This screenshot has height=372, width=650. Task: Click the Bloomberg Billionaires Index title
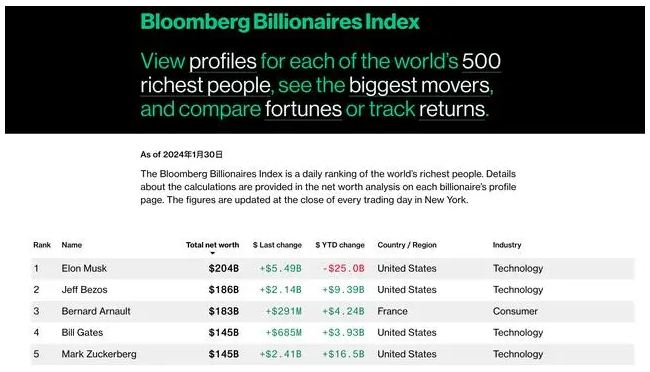pyautogui.click(x=280, y=22)
